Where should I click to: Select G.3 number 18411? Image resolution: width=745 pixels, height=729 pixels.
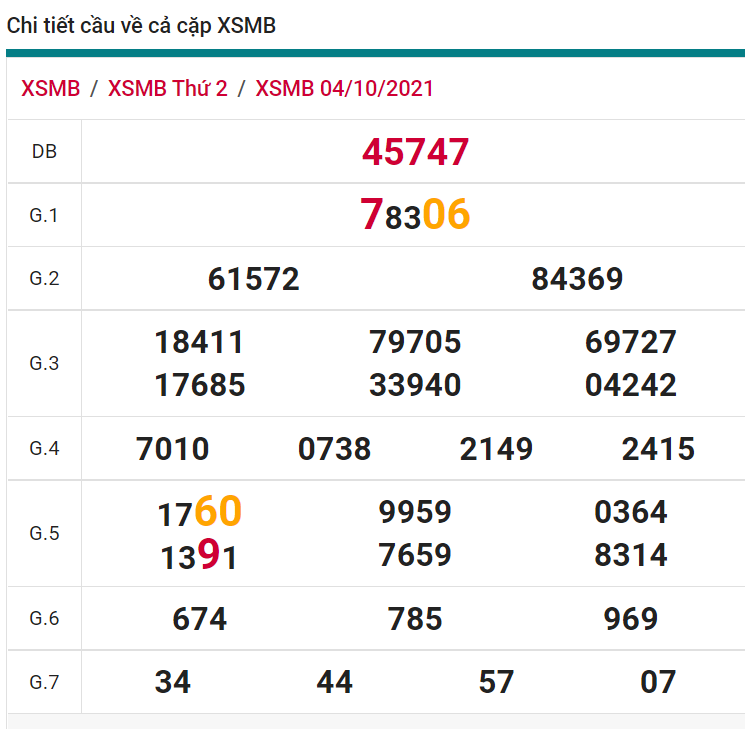pos(199,342)
